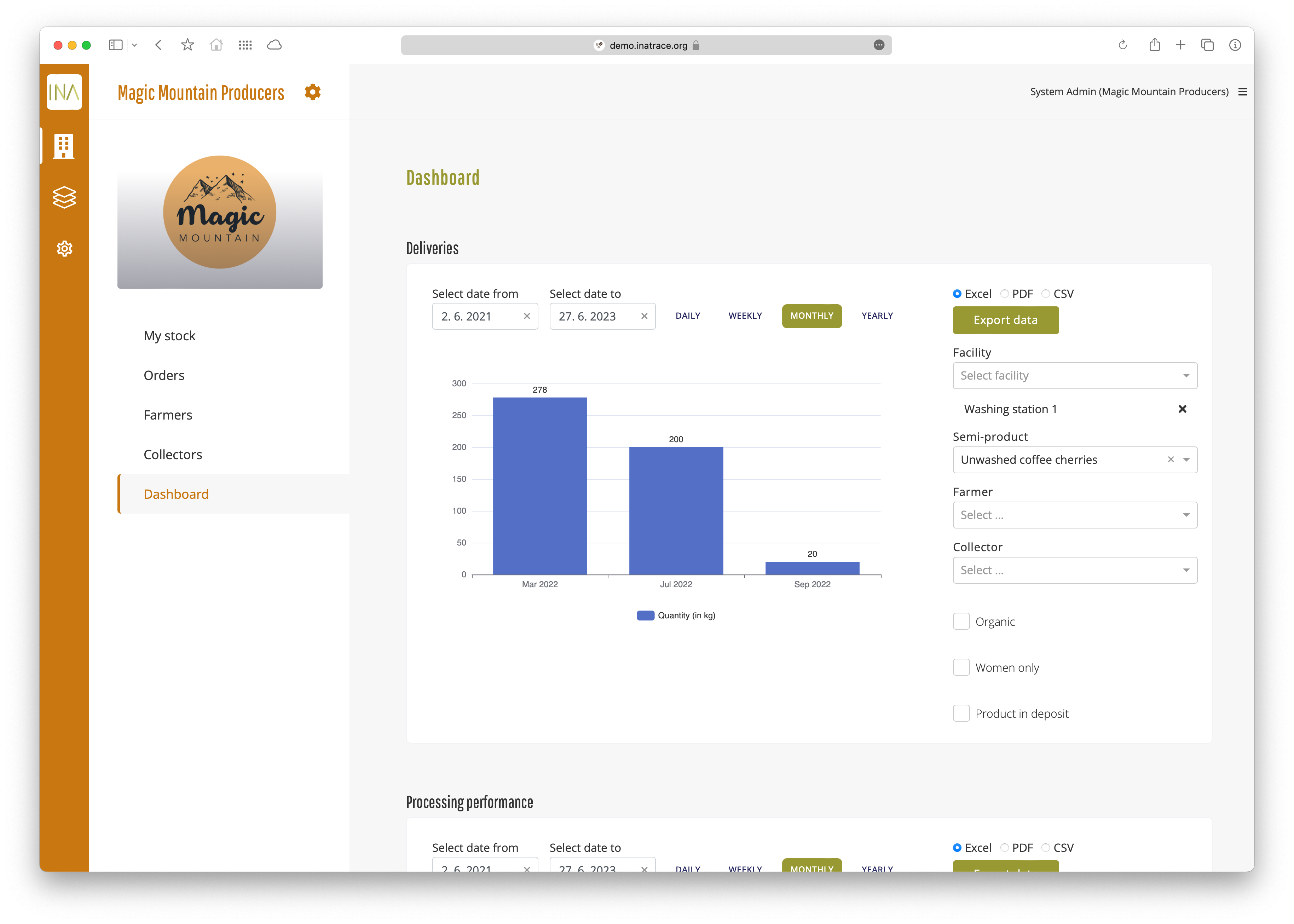This screenshot has width=1294, height=924.
Task: Expand the sidebar chevron in the Safari toolbar
Action: coord(134,45)
